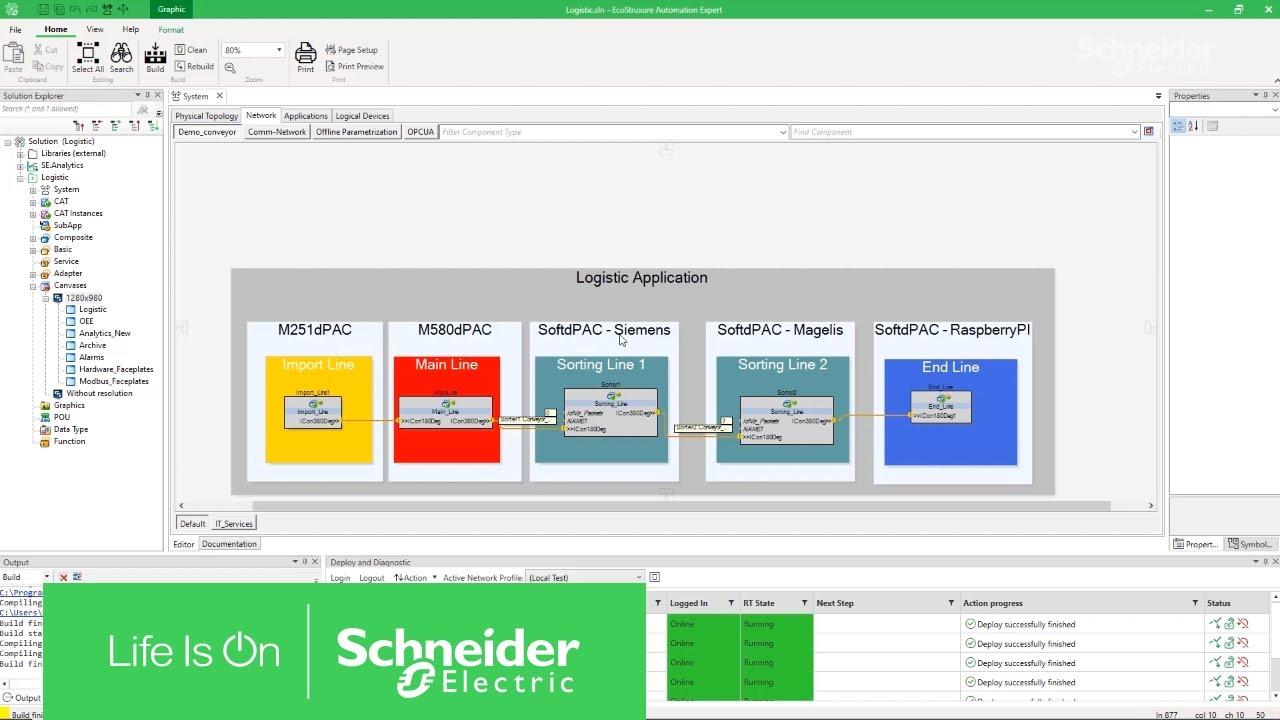Switch to the View ribbon tab
Screen dimensions: 1280x720
tap(95, 30)
